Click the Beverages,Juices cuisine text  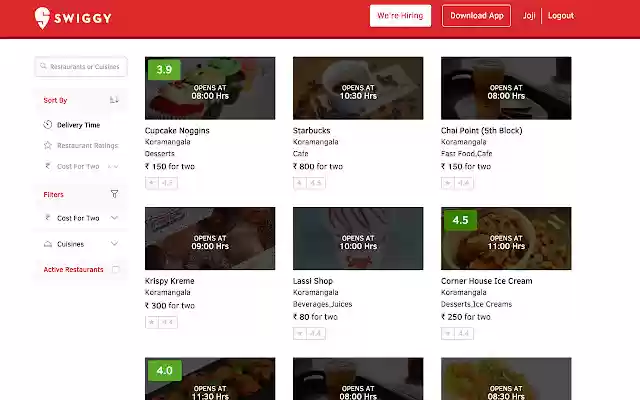(322, 304)
